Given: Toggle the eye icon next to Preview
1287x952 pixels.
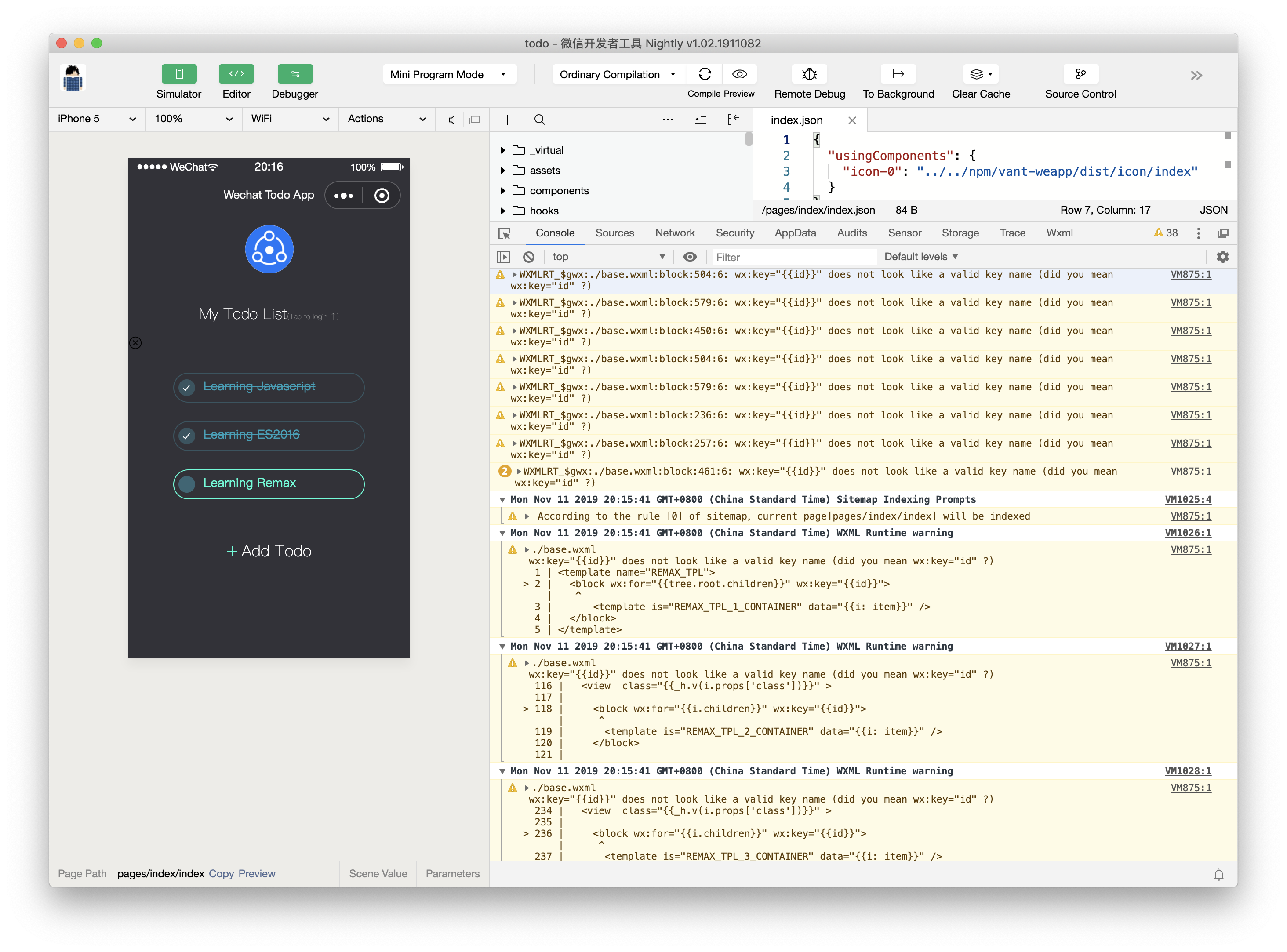Looking at the screenshot, I should point(739,74).
